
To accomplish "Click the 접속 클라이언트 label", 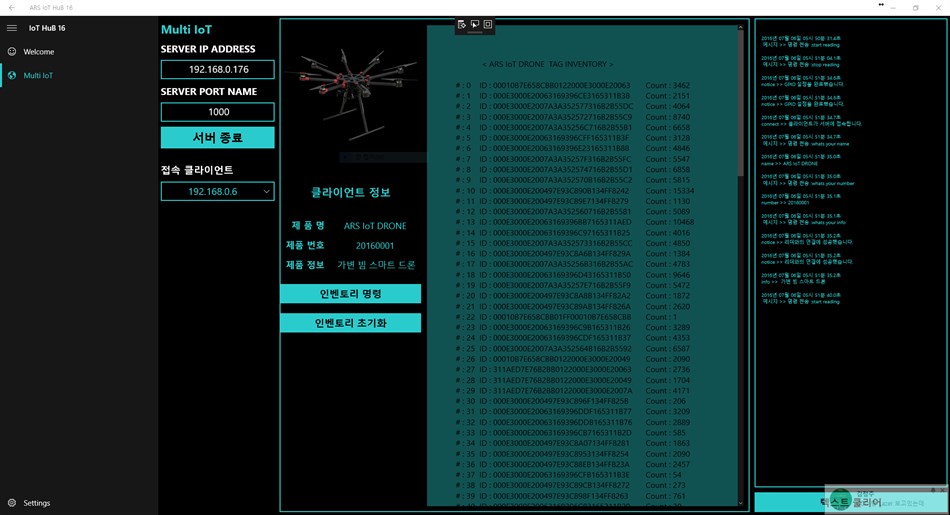I will click(x=197, y=170).
